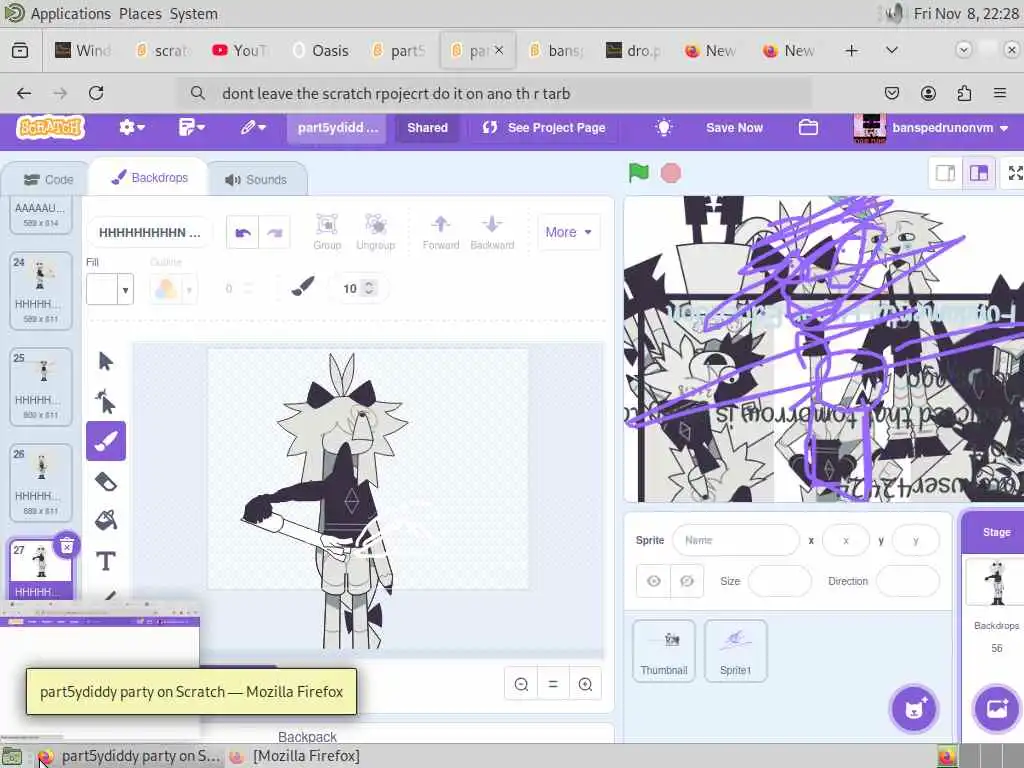Select the Eraser tool
Viewport: 1024px width, 768px height.
pos(106,482)
